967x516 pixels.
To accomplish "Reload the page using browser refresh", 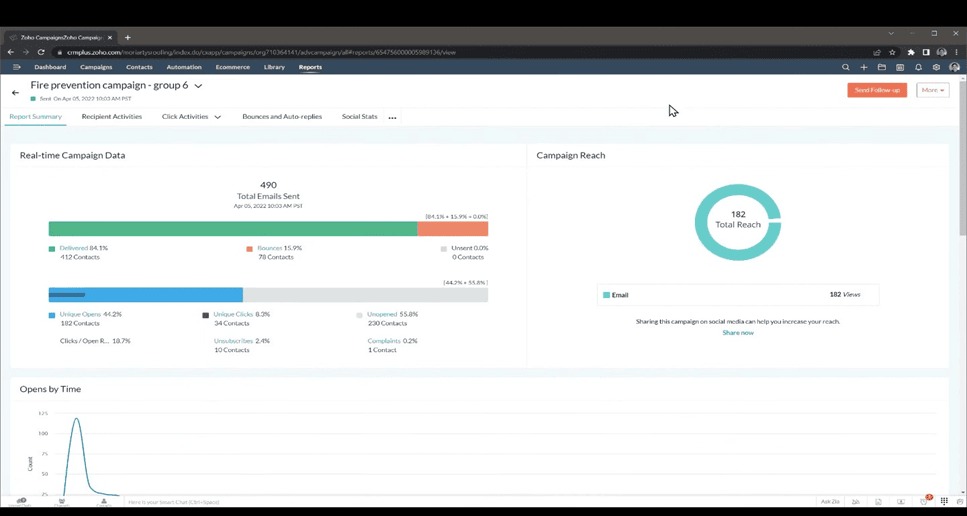I will click(x=41, y=52).
